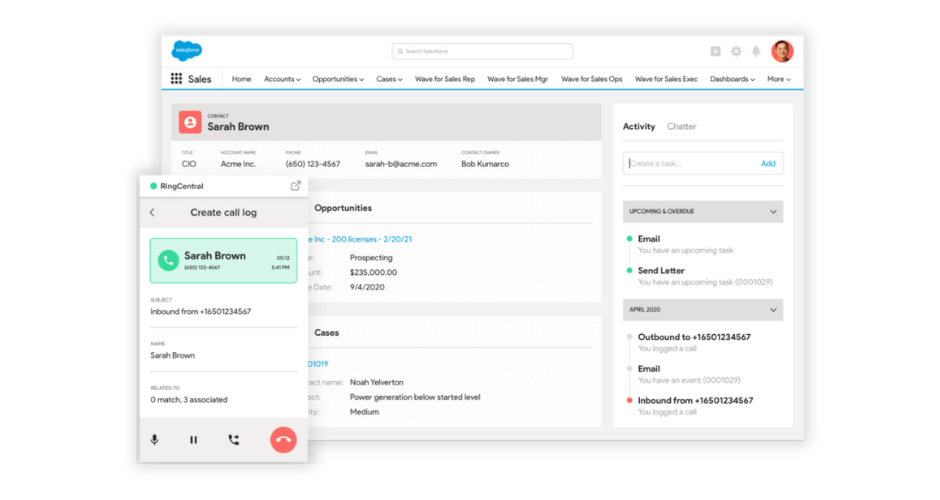Image resolution: width=940 pixels, height=500 pixels.
Task: Click the Add task link
Action: pos(768,164)
